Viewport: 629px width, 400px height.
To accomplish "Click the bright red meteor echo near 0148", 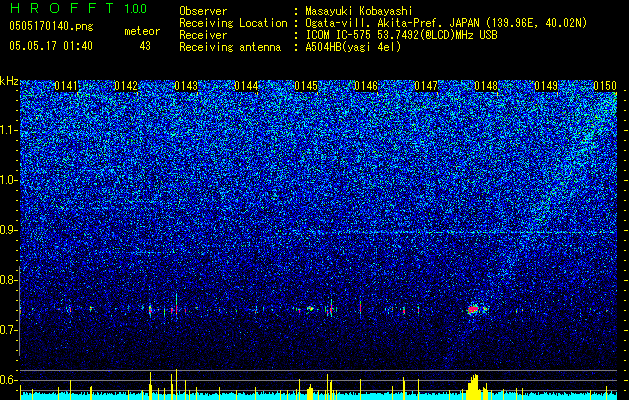I will click(x=473, y=309).
